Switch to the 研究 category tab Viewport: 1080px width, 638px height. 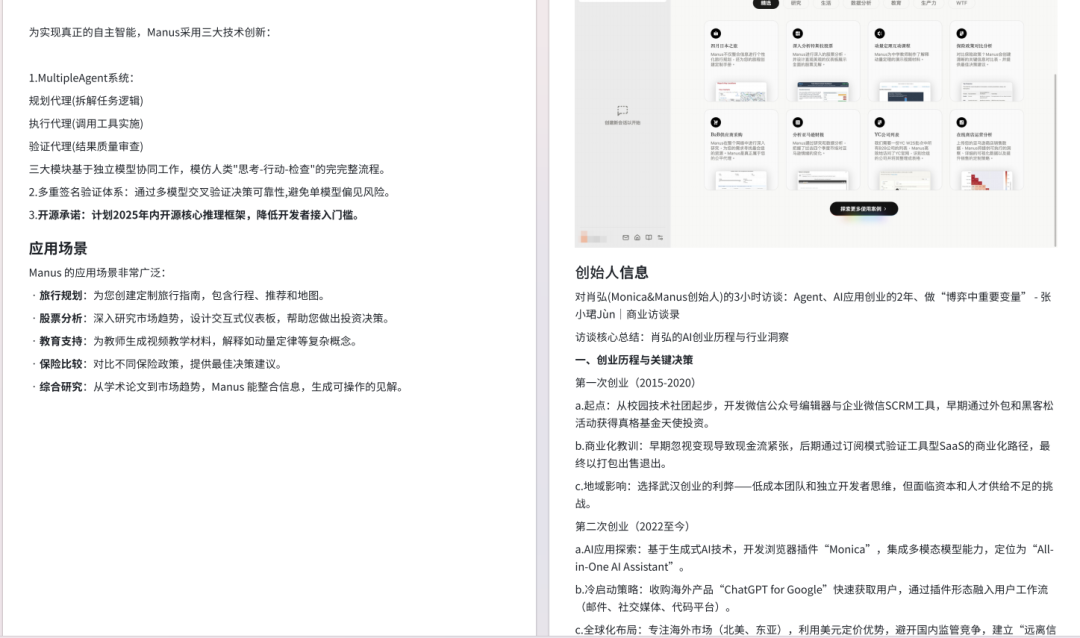click(798, 4)
